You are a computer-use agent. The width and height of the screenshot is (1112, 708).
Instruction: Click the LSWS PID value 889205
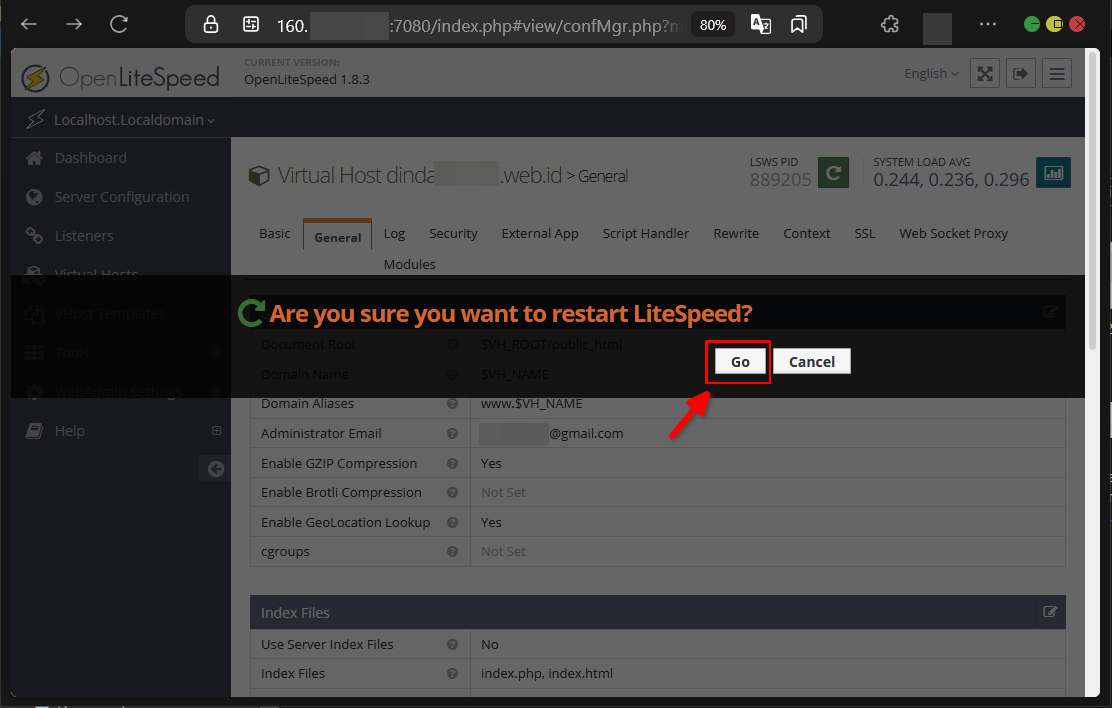[x=780, y=179]
